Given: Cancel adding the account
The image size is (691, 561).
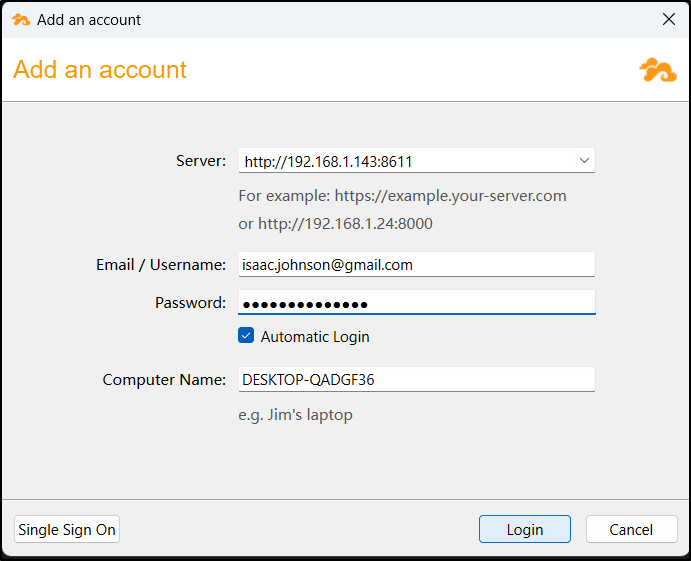Looking at the screenshot, I should [631, 530].
